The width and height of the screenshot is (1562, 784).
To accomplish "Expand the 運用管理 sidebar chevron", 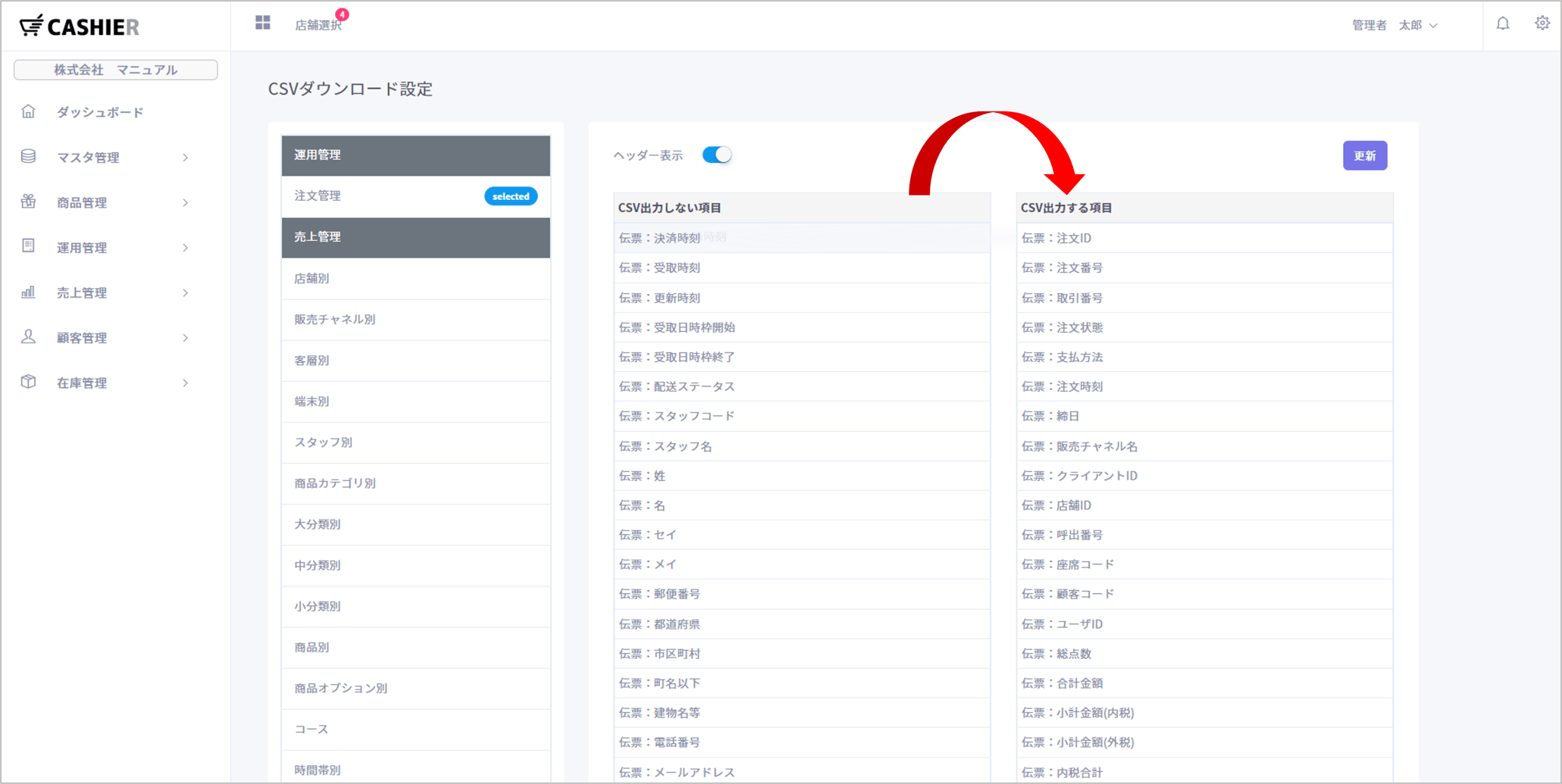I will click(x=186, y=248).
